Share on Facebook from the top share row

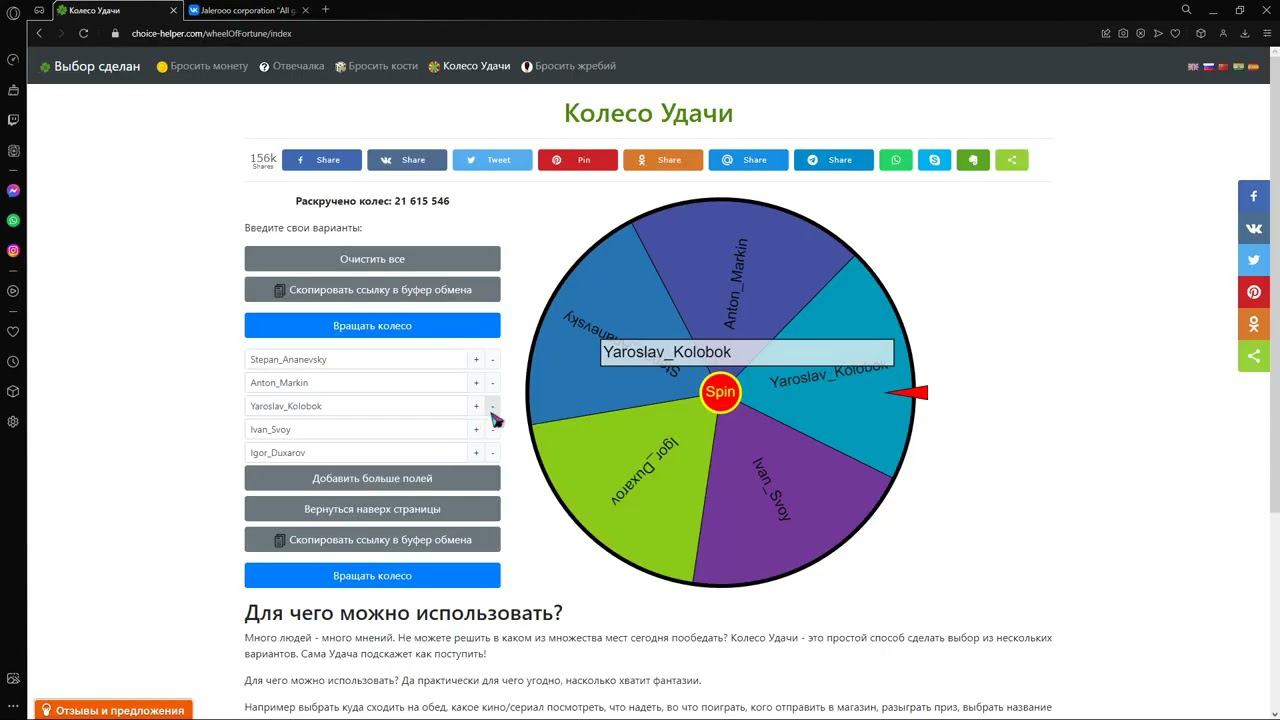322,160
